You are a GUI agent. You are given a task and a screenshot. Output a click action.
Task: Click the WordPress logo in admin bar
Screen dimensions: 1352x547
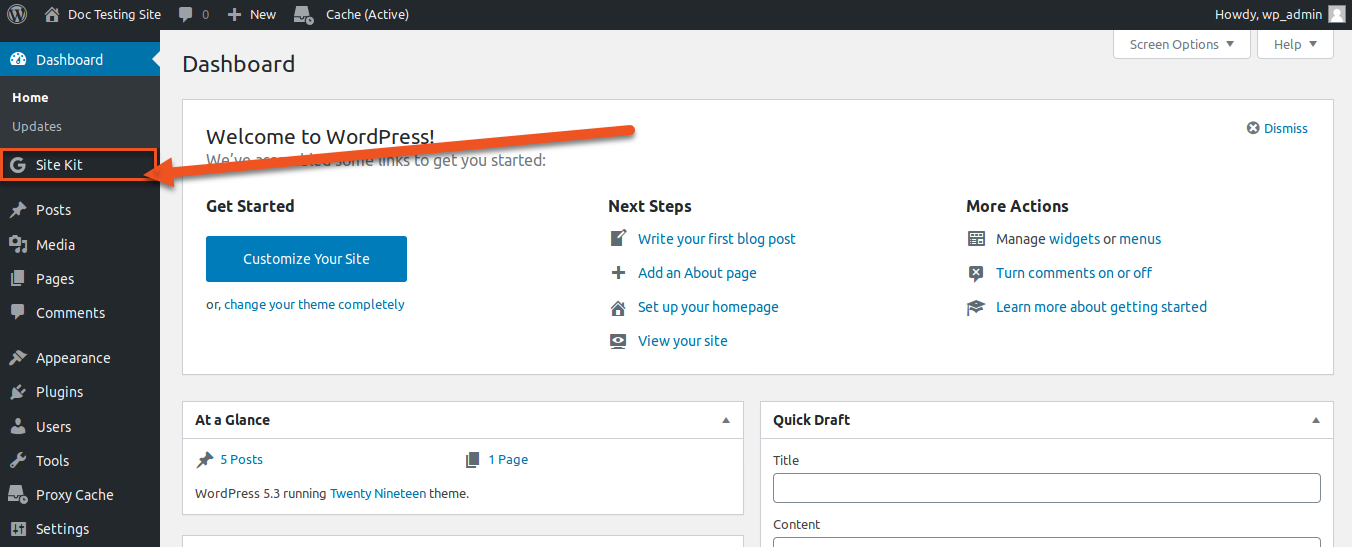pyautogui.click(x=18, y=14)
